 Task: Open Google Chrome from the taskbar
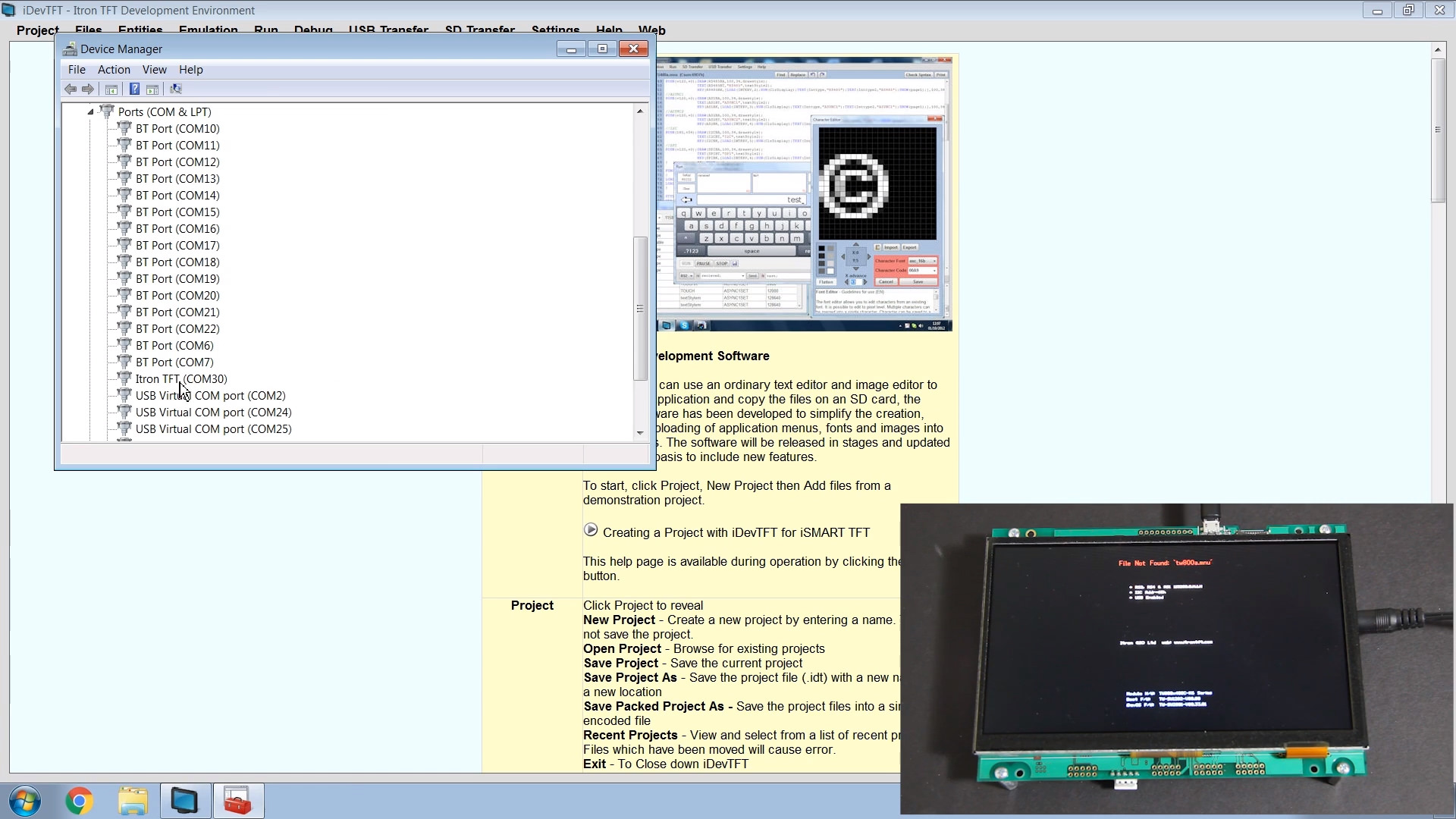tap(80, 801)
